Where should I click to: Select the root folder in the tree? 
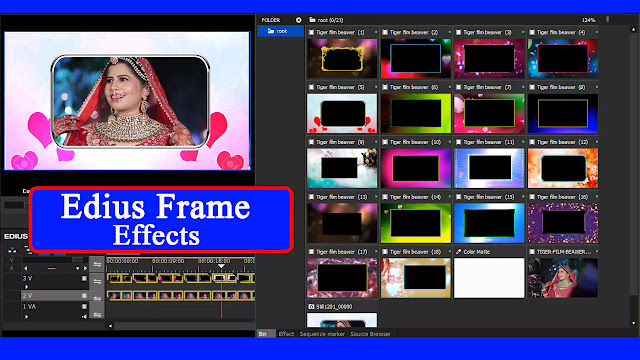click(280, 31)
